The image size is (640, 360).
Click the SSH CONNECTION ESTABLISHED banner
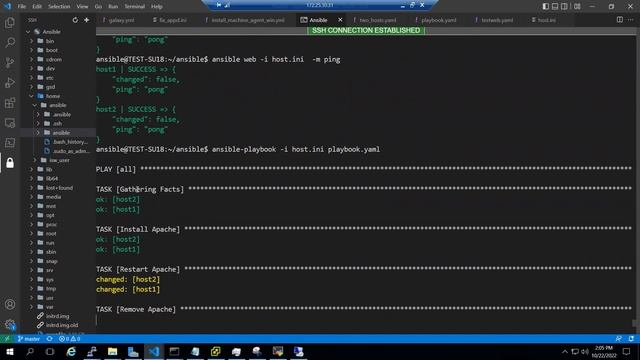click(x=366, y=31)
